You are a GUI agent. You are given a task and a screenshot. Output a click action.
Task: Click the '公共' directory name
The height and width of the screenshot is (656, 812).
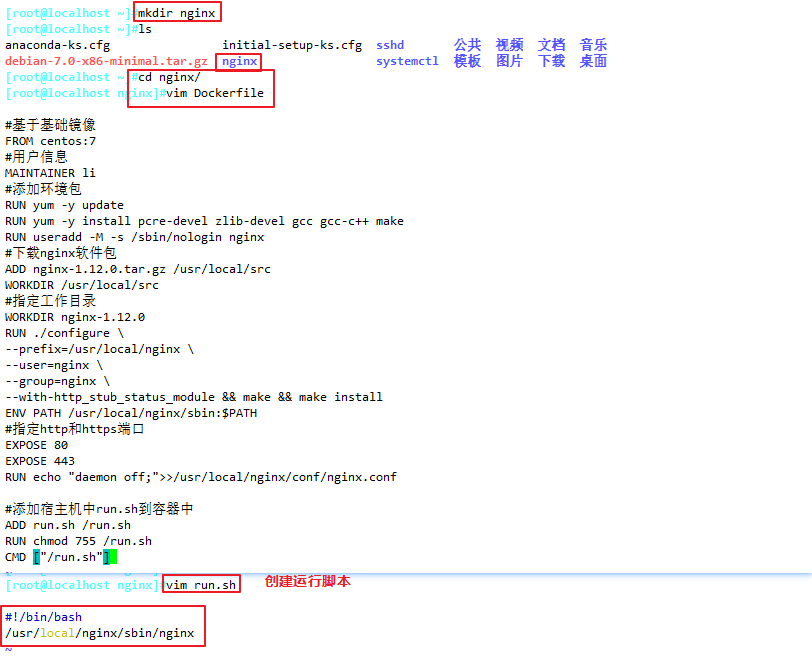[468, 45]
